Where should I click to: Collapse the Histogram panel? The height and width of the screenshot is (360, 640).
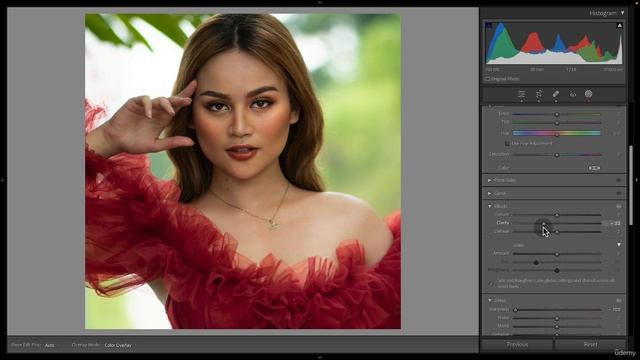click(622, 13)
